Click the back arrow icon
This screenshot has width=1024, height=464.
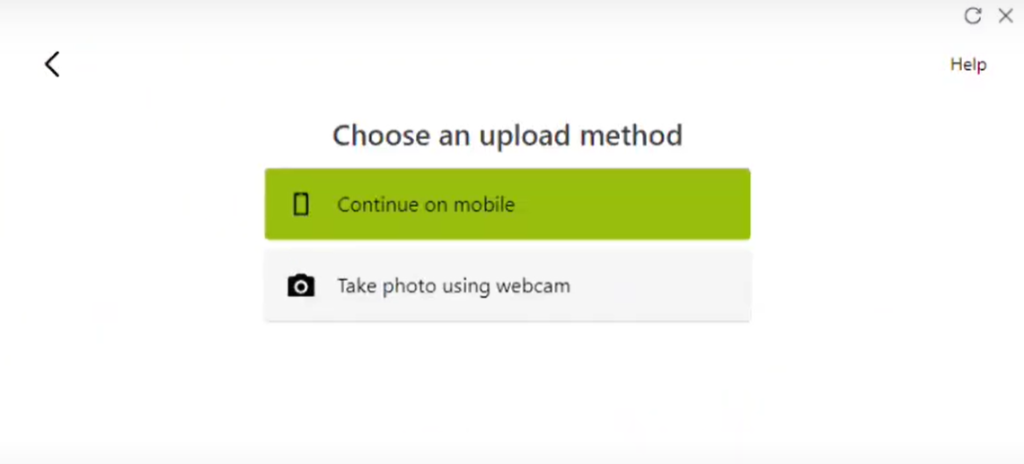tap(52, 64)
